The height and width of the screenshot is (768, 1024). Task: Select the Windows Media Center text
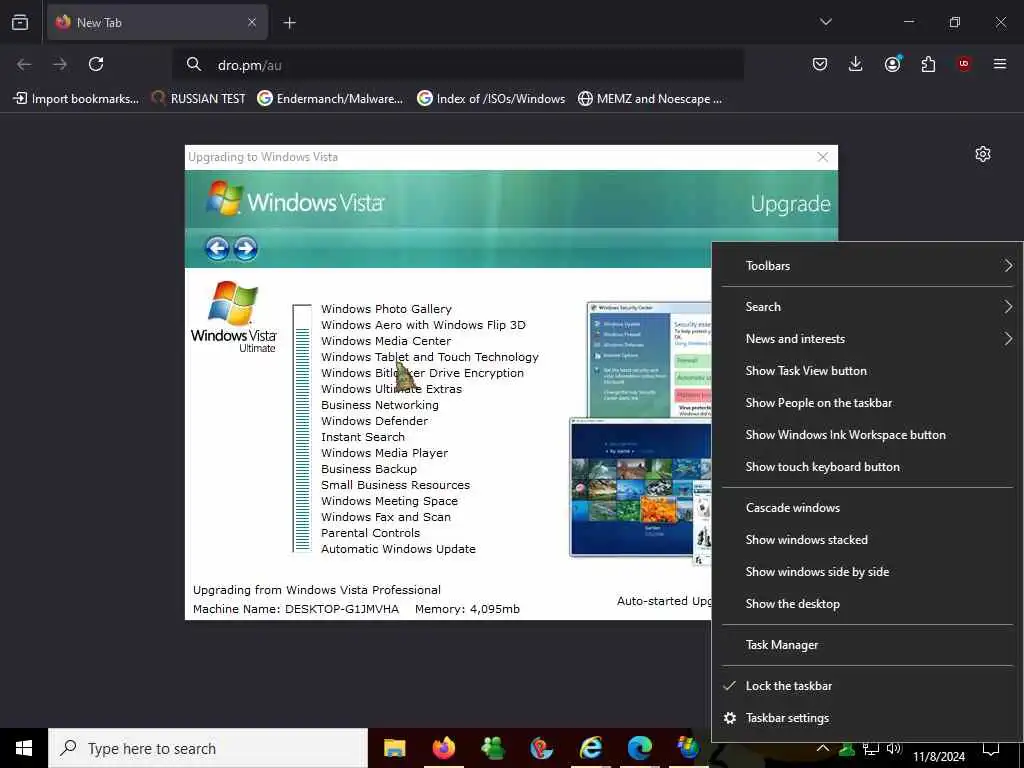click(x=386, y=341)
